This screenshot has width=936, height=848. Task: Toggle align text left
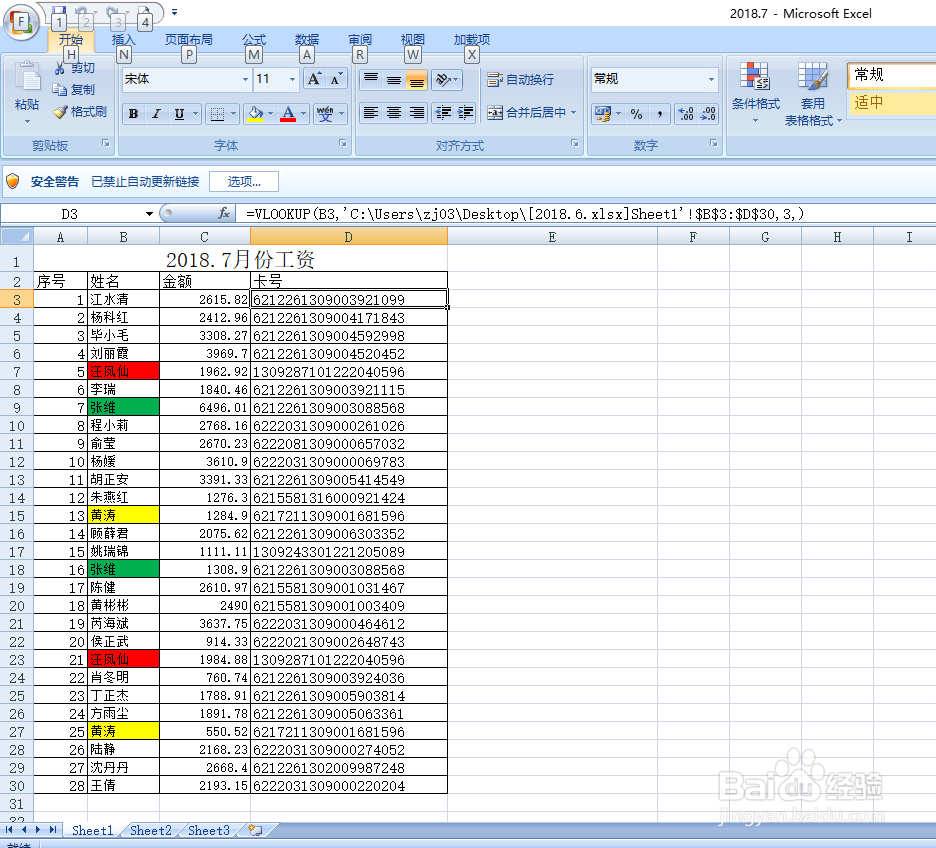(371, 113)
